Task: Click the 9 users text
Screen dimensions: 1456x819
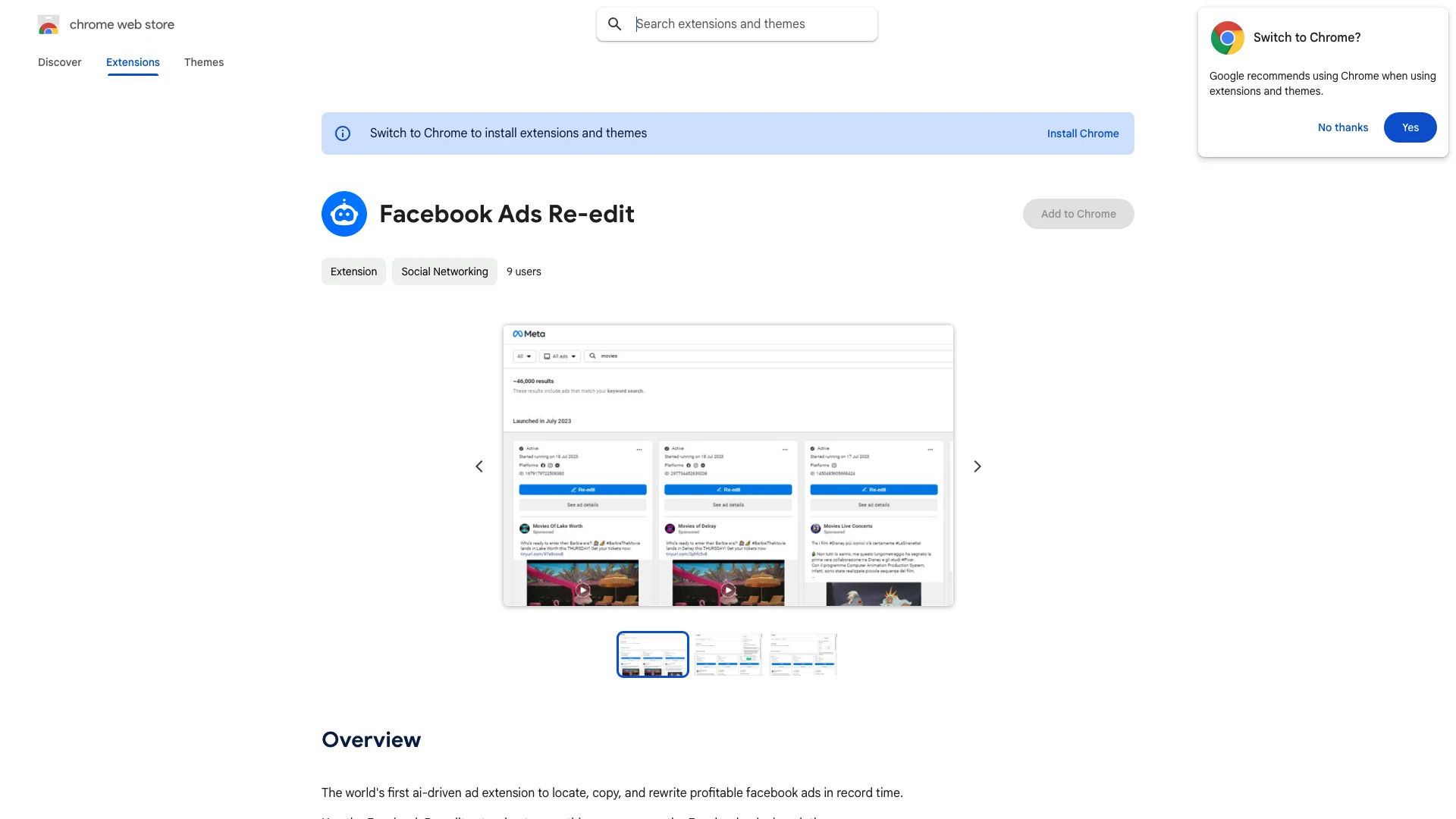Action: [524, 271]
